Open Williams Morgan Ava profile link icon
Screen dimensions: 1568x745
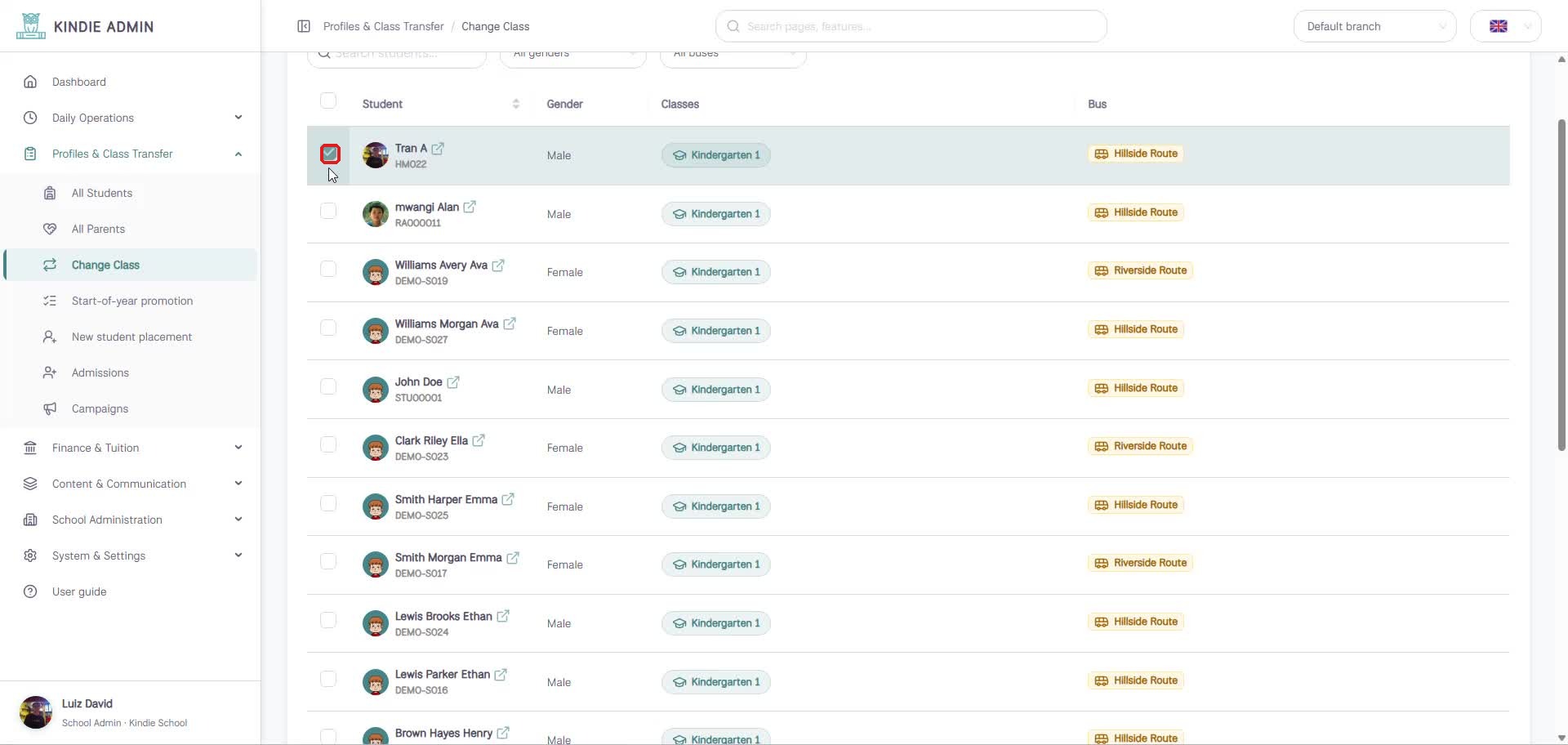pos(510,324)
